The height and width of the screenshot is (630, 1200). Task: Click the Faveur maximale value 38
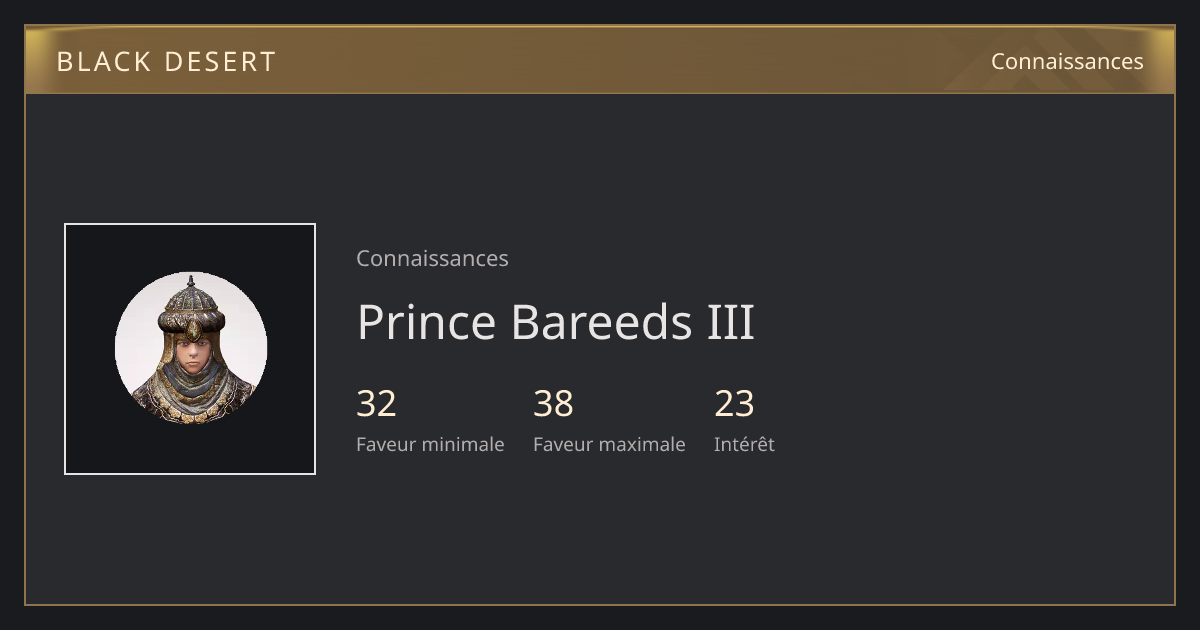[553, 404]
